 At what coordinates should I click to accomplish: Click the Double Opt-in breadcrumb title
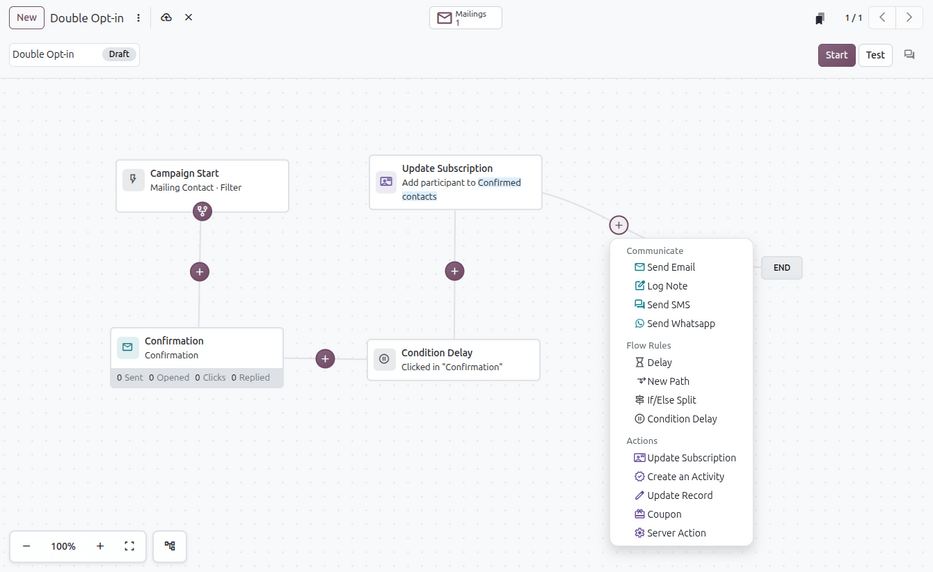87,18
